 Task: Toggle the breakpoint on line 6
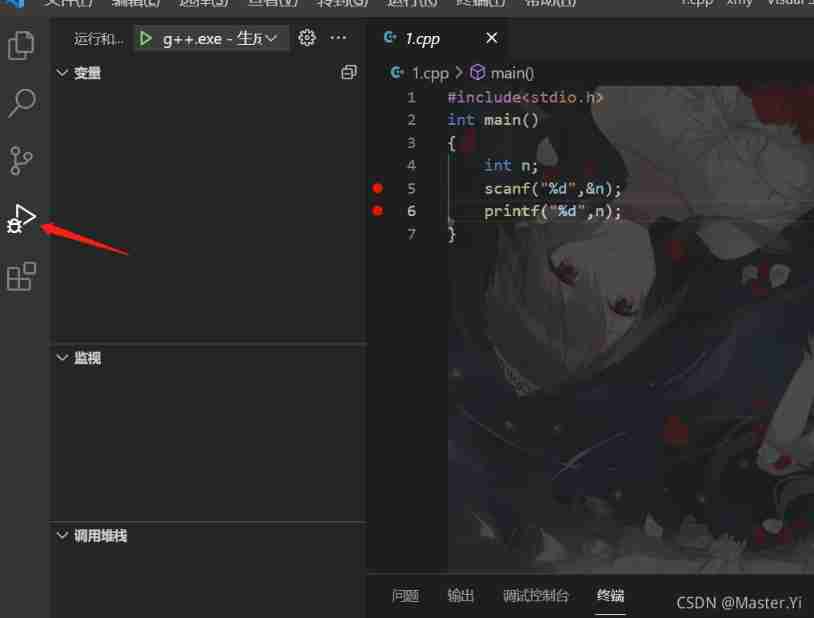point(378,210)
